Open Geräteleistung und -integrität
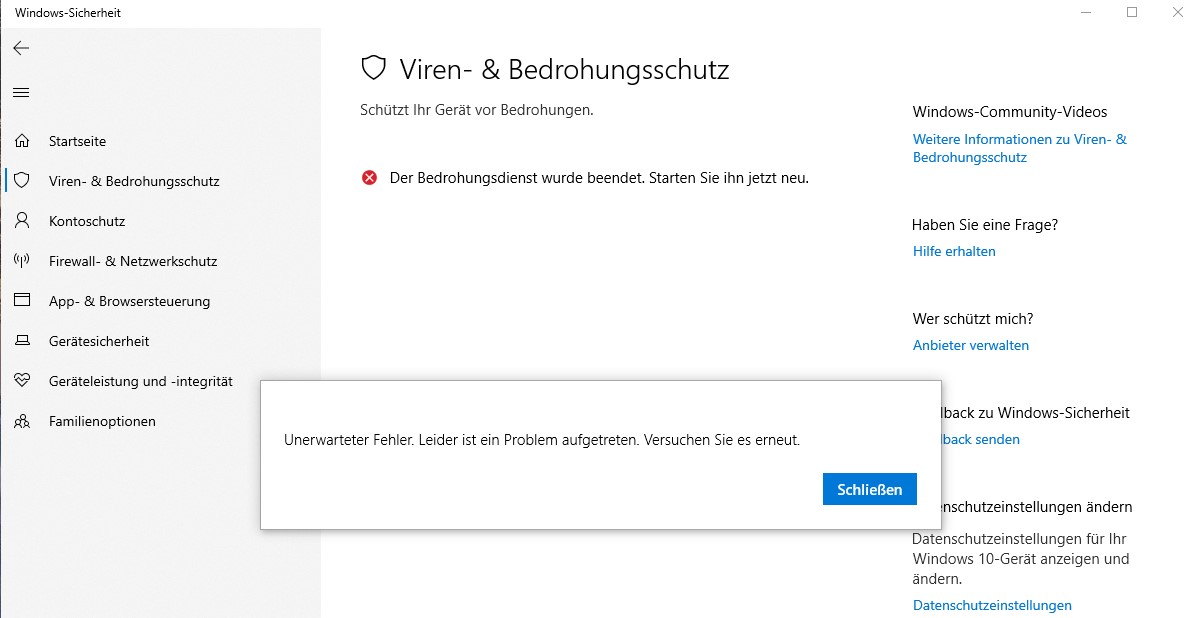 (141, 381)
